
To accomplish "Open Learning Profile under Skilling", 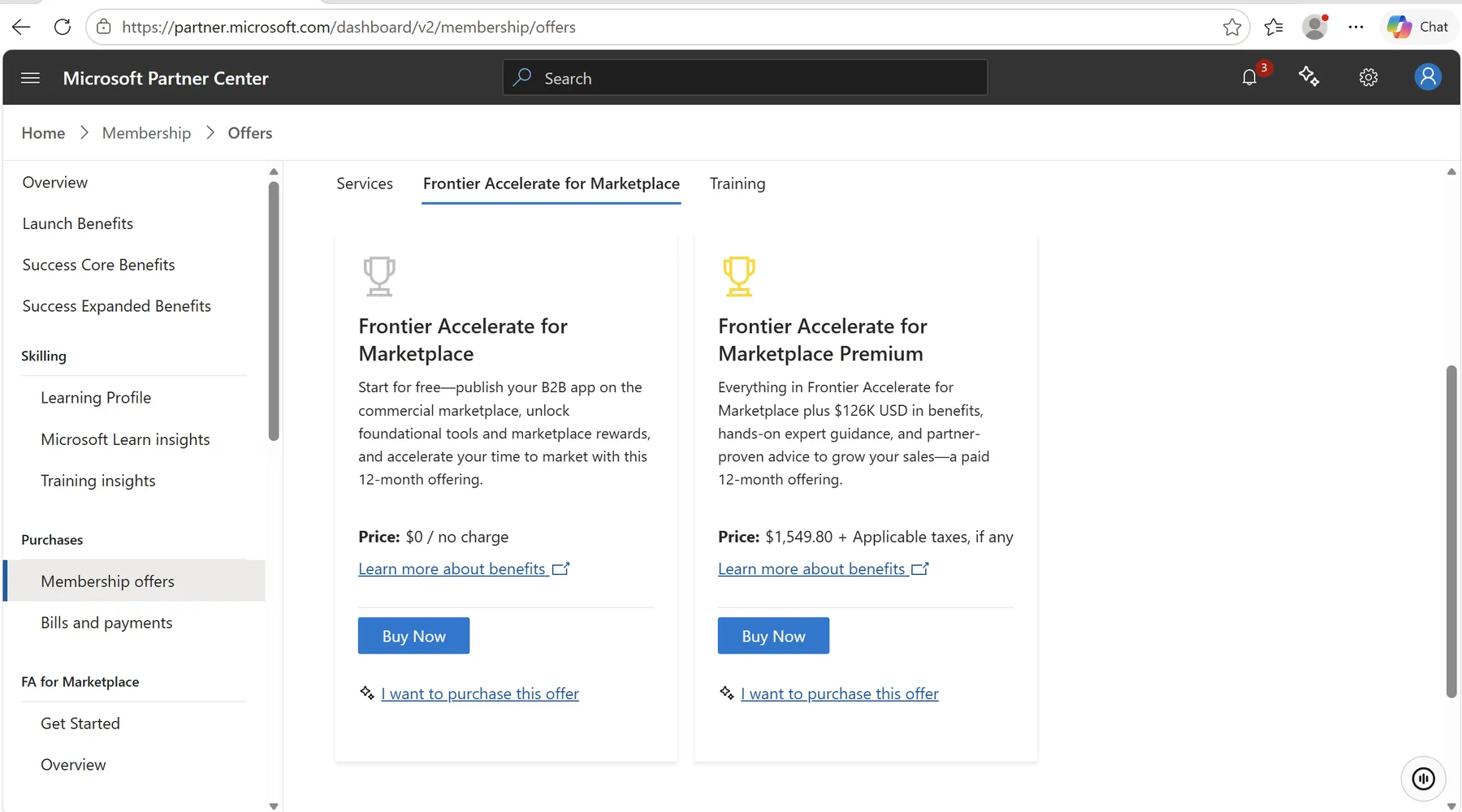I will [96, 398].
